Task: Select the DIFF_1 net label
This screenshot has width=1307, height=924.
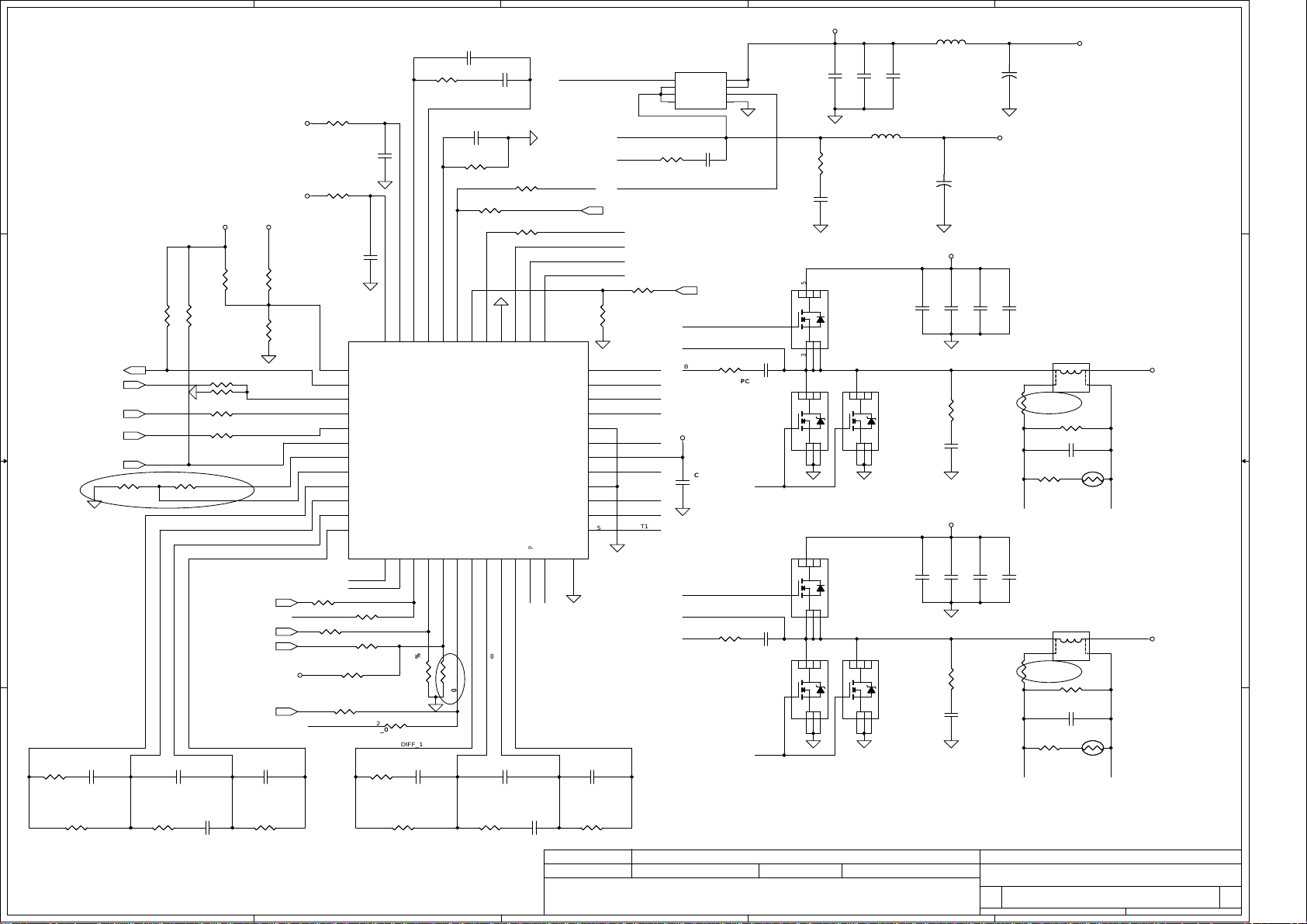Action: pyautogui.click(x=412, y=744)
